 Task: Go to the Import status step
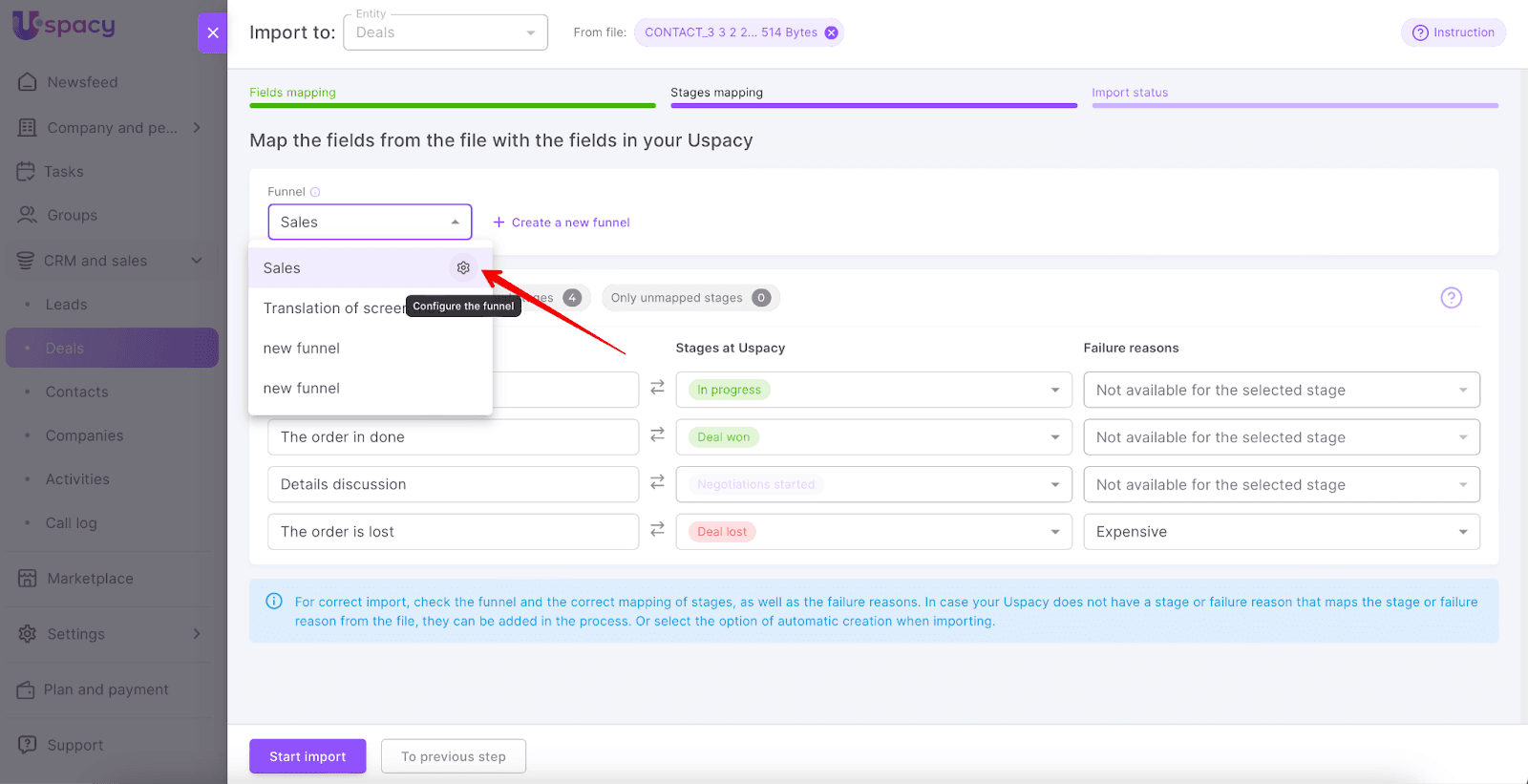click(1130, 93)
